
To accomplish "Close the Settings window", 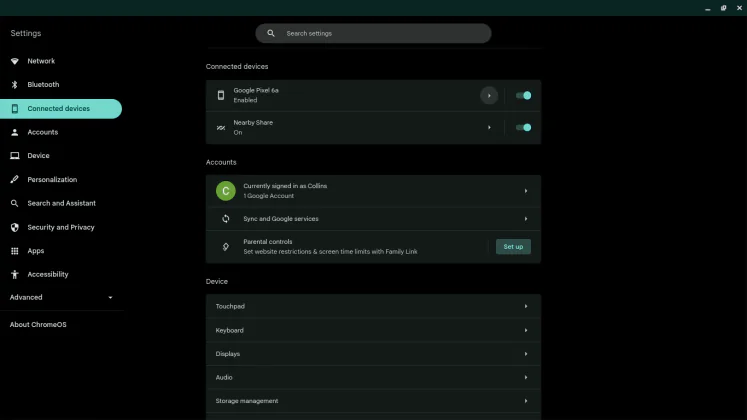I will pyautogui.click(x=739, y=8).
